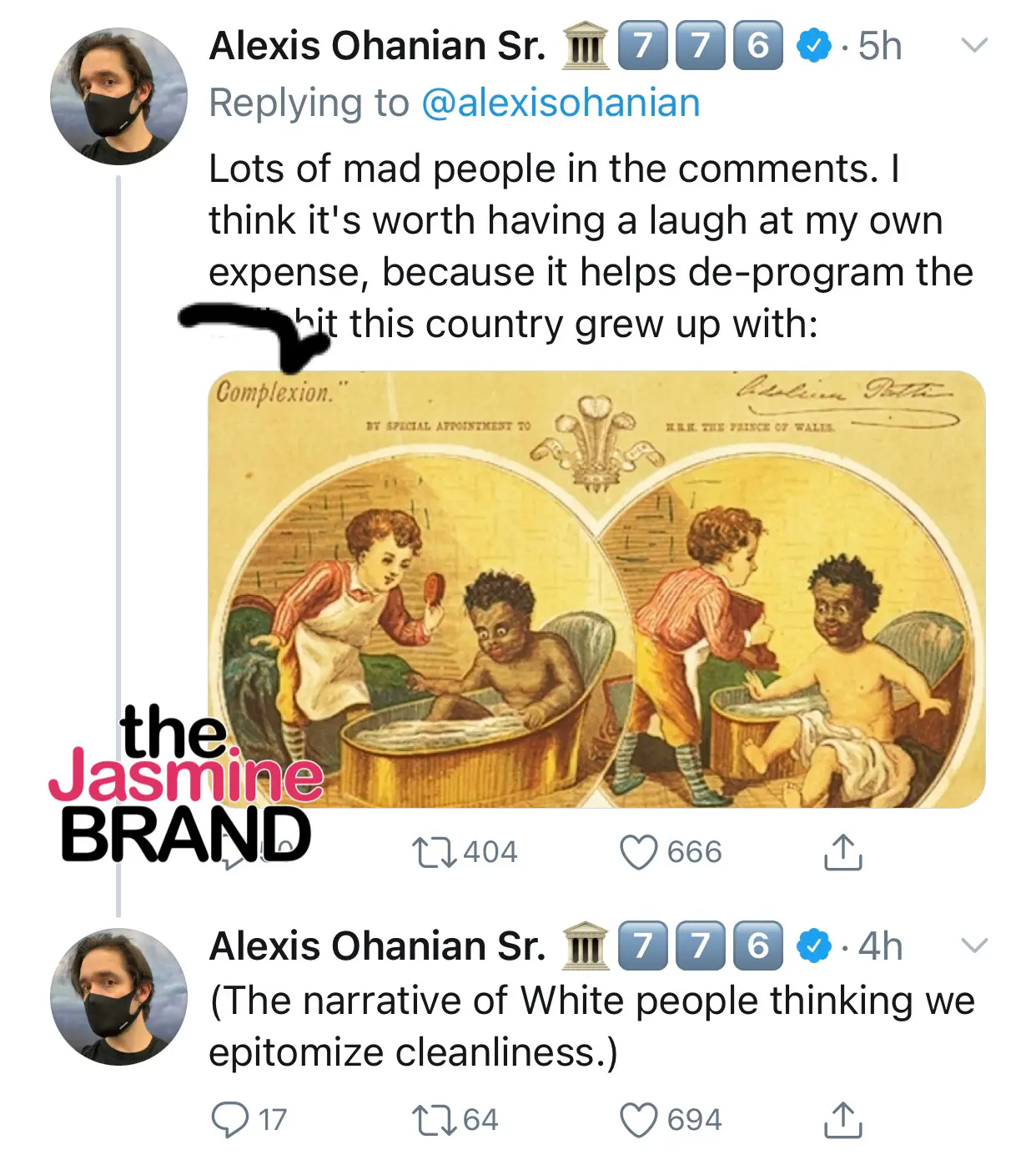Click the 4h timestamp of the second tweet
1036x1165 pixels.
880,946
